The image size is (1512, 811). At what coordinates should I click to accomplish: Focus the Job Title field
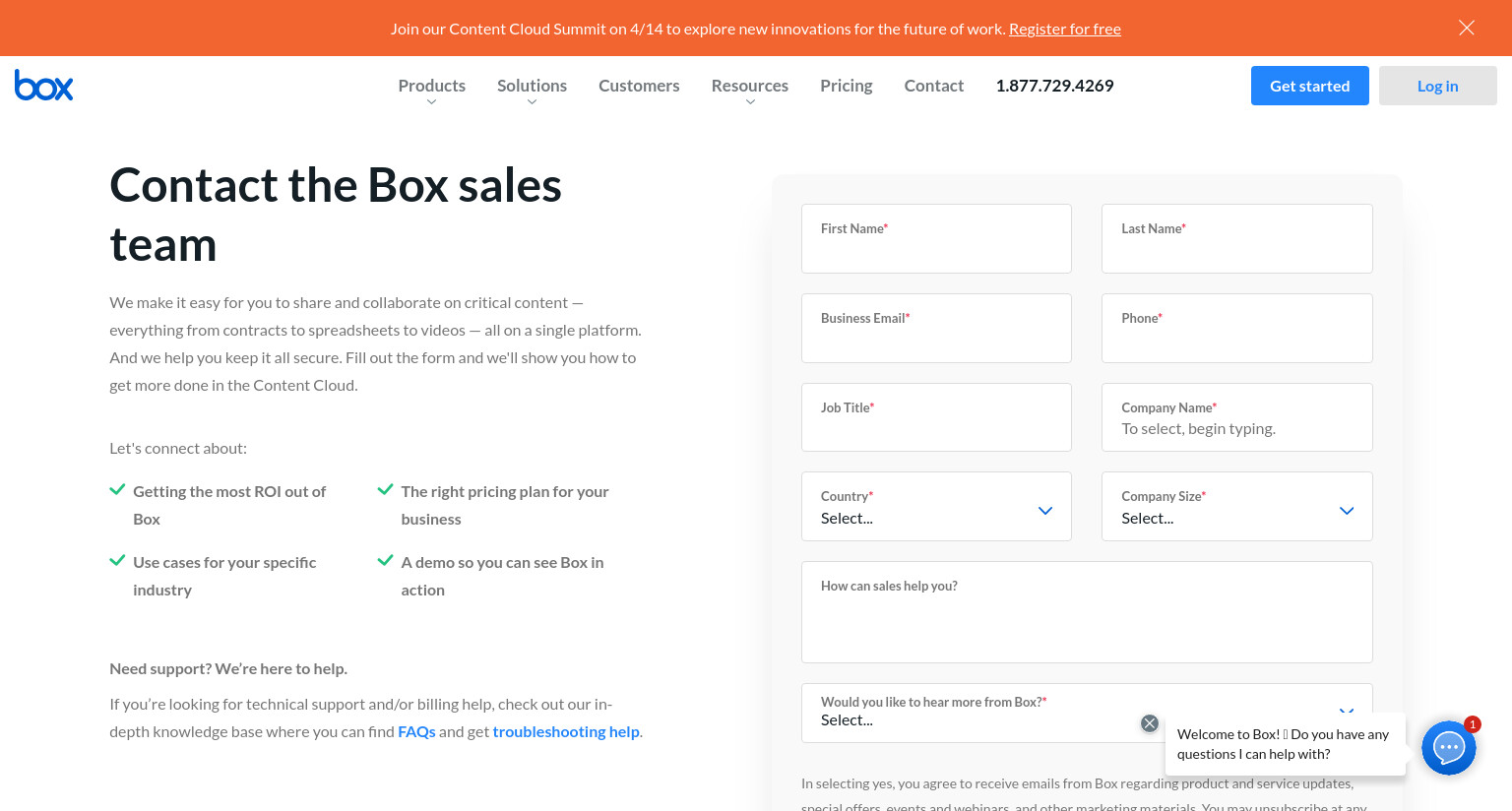tap(936, 417)
